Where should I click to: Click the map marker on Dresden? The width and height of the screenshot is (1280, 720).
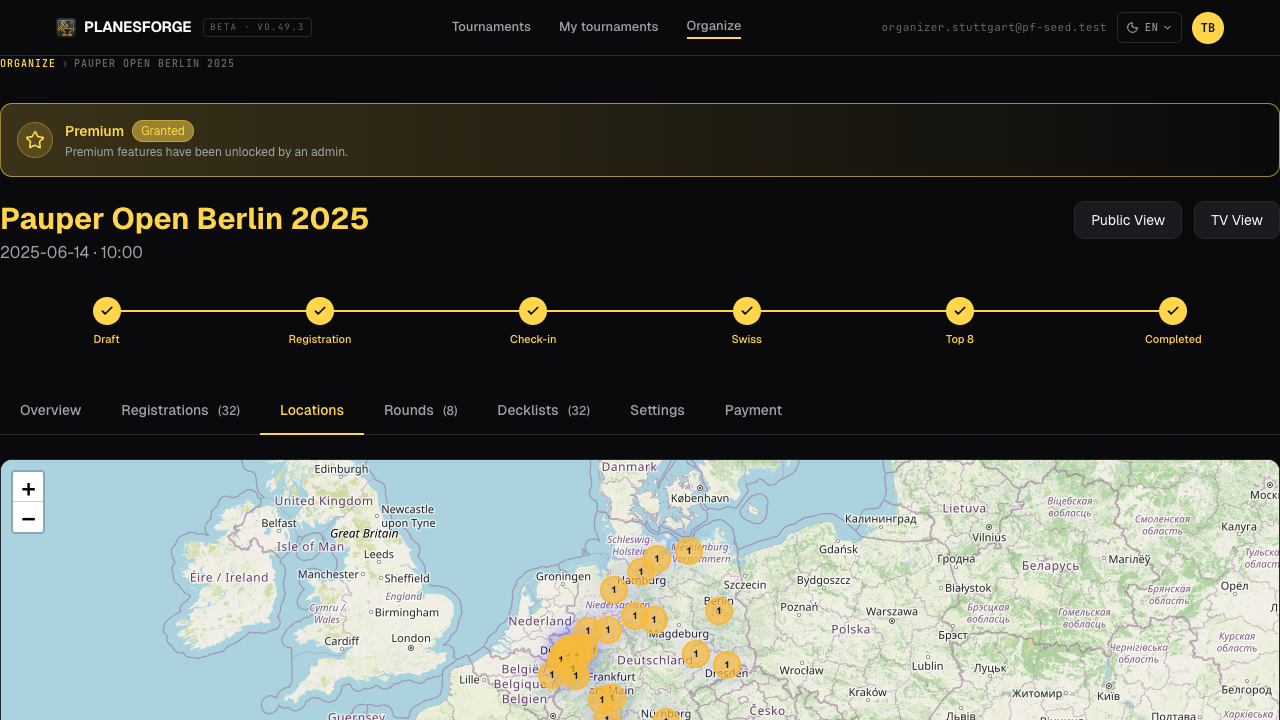click(x=727, y=664)
